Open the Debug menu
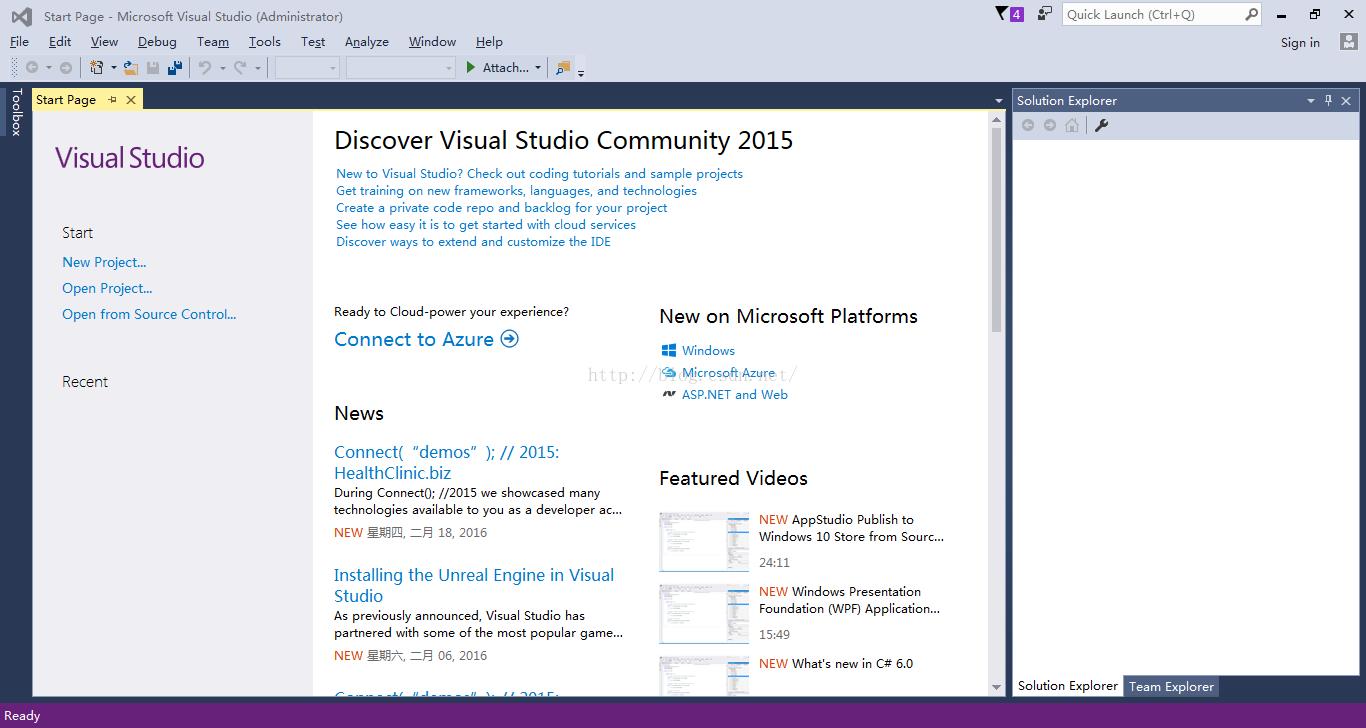The height and width of the screenshot is (728, 1366). 157,42
